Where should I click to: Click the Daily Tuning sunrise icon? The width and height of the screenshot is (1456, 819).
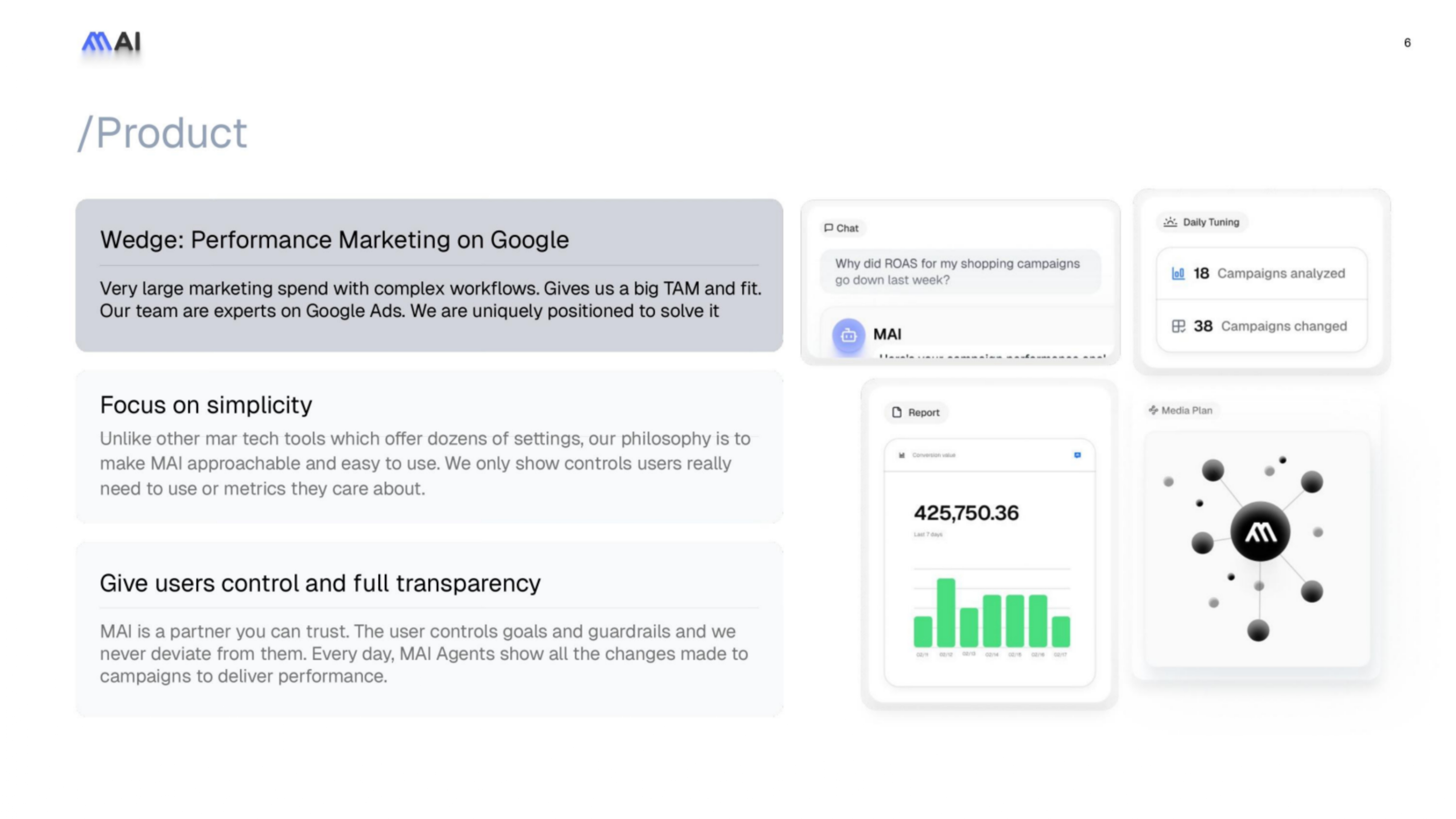click(x=1170, y=222)
